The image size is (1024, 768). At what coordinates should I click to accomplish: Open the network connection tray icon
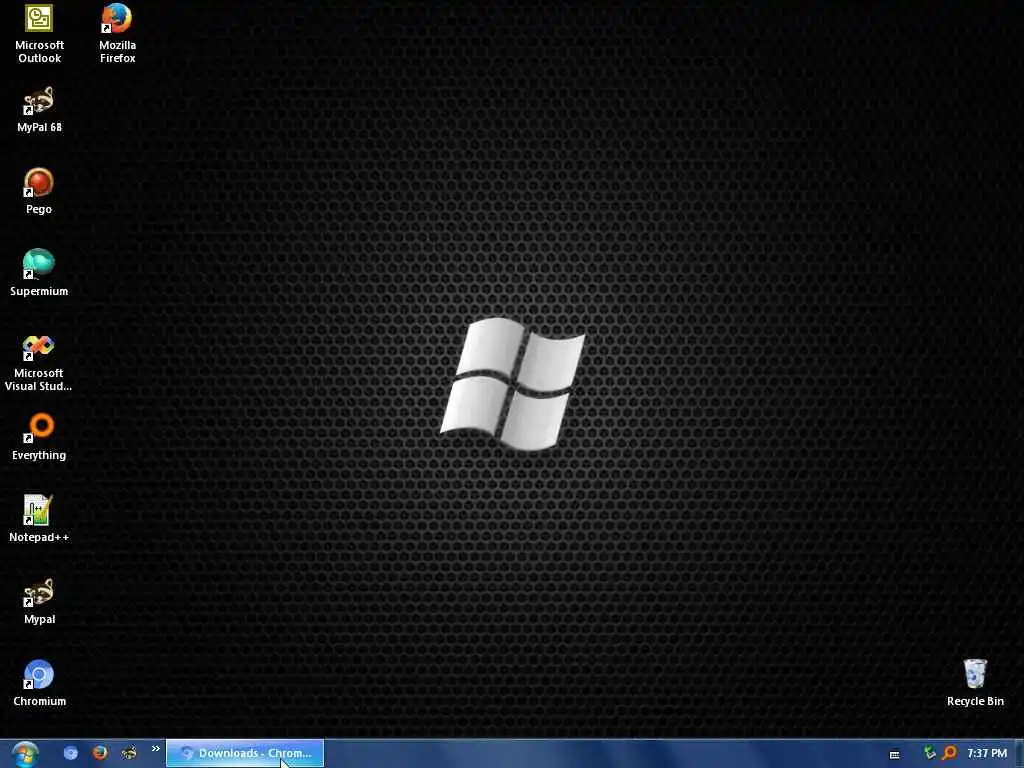coord(929,754)
